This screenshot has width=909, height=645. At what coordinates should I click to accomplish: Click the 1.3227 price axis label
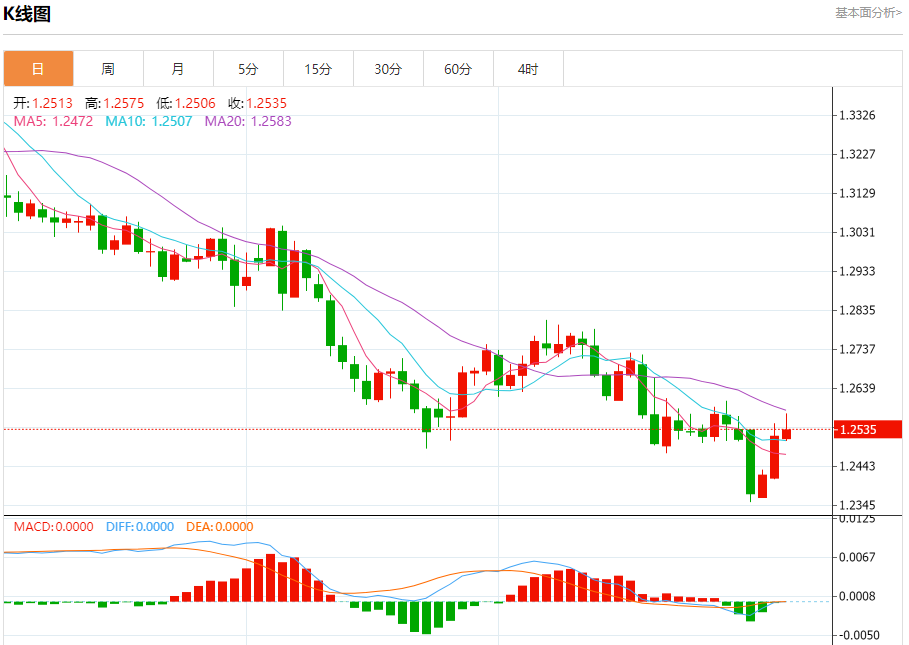coord(857,154)
